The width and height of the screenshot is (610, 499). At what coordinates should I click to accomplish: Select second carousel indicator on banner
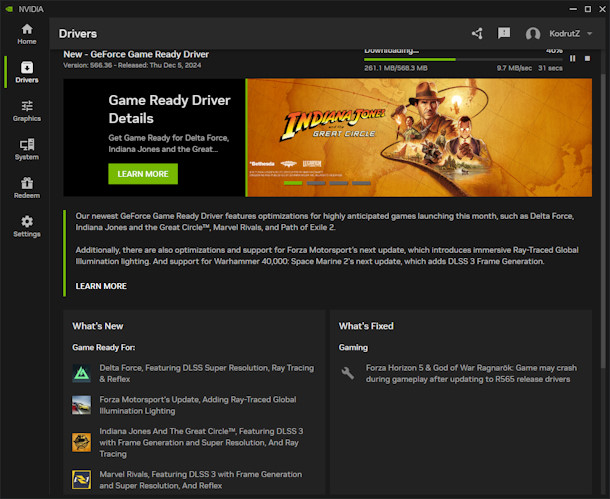pos(316,184)
